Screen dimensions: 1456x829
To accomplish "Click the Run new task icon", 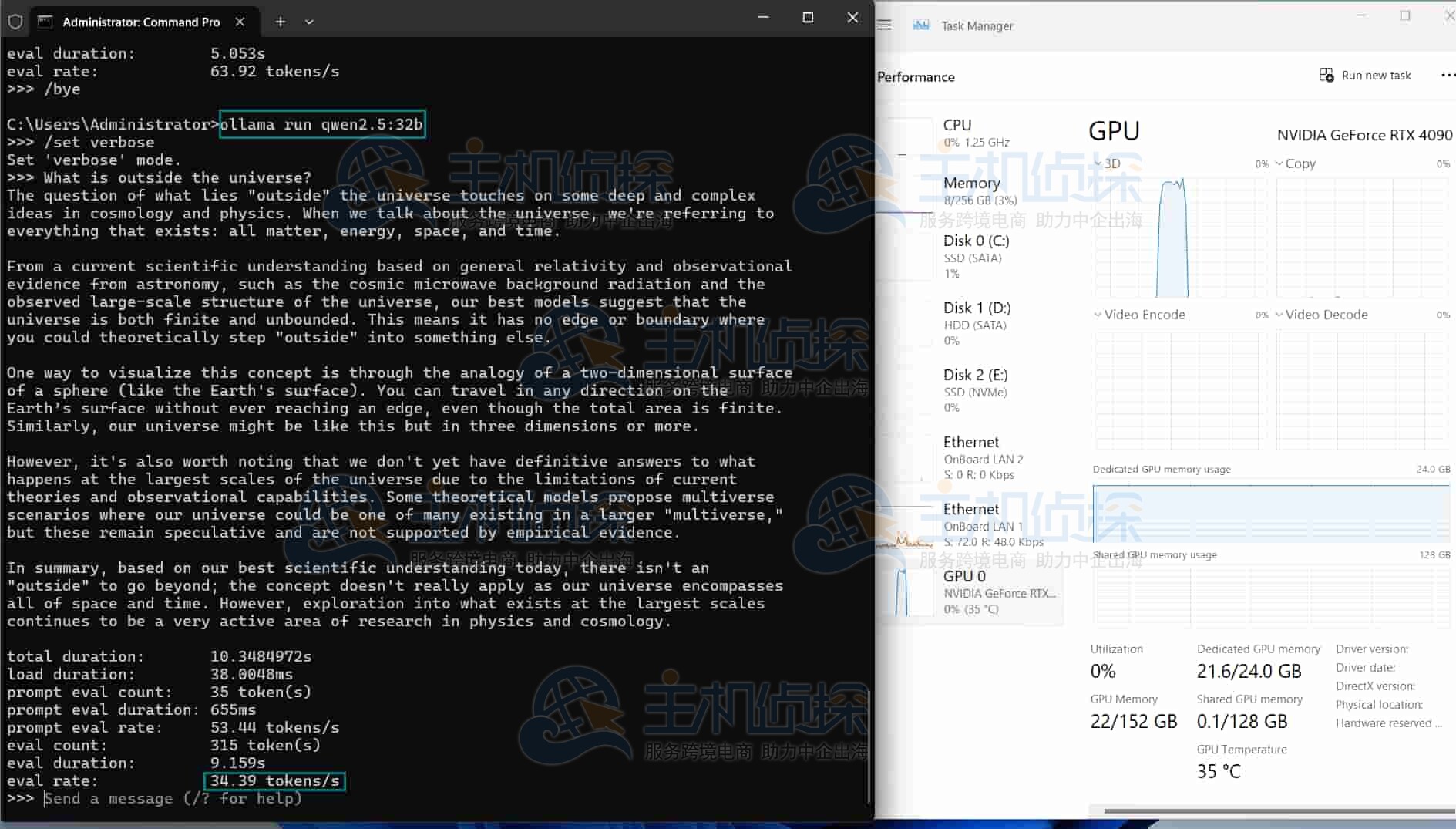I will [1326, 75].
